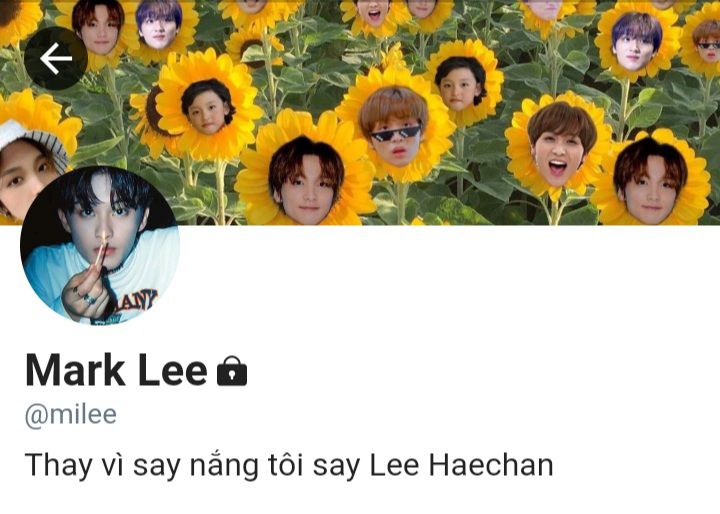Tap the sunflower face wearing pixel sunglasses in center
The width and height of the screenshot is (720, 514).
[396, 127]
